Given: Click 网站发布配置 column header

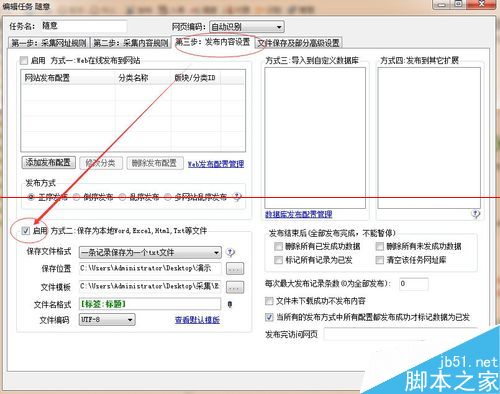Looking at the screenshot, I should (68, 78).
